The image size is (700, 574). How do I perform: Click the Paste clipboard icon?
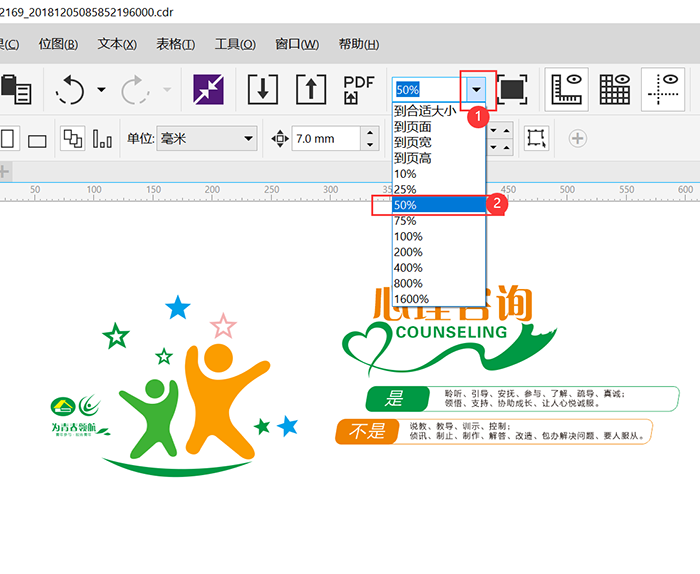click(16, 89)
